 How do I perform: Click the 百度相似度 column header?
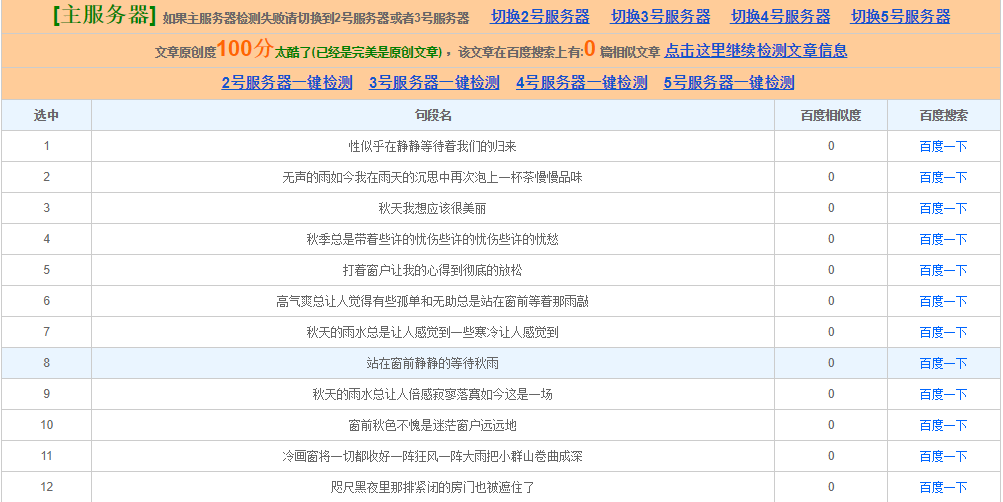pos(830,116)
